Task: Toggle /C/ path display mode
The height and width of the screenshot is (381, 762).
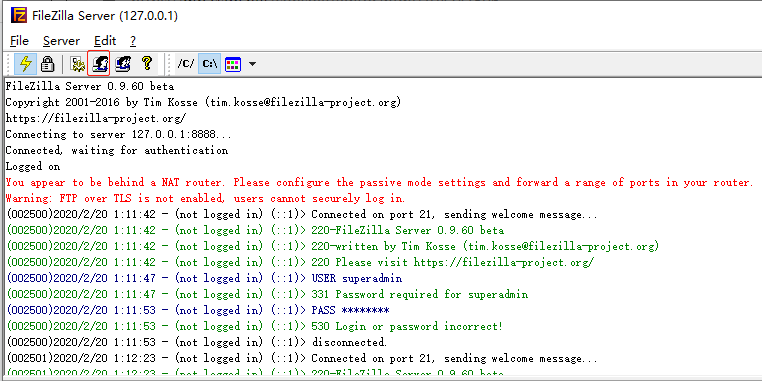Action: tap(185, 64)
